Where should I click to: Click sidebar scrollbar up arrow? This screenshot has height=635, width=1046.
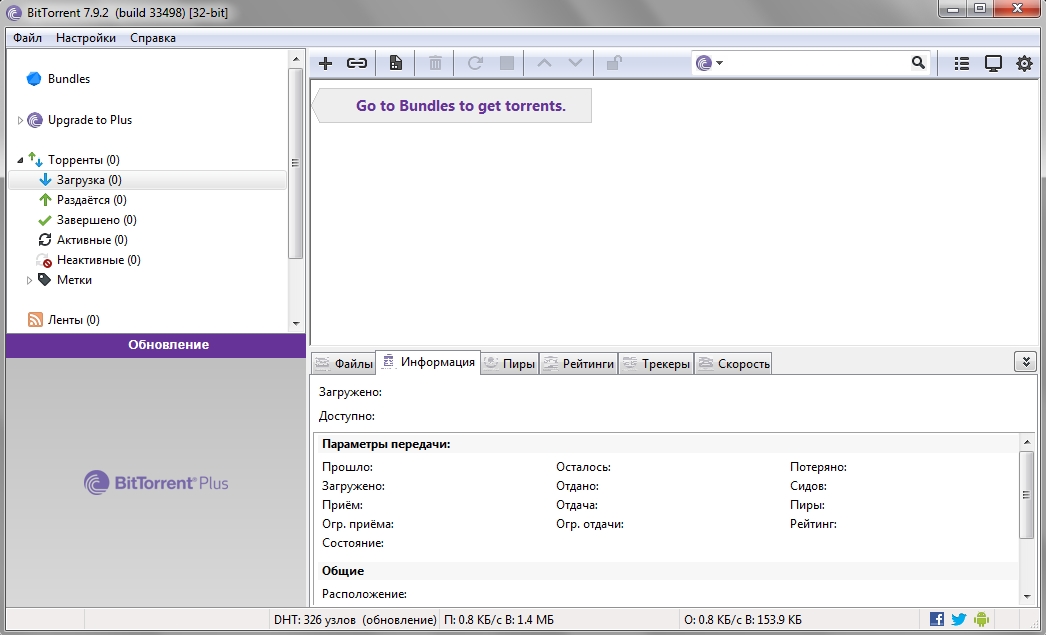[x=296, y=59]
